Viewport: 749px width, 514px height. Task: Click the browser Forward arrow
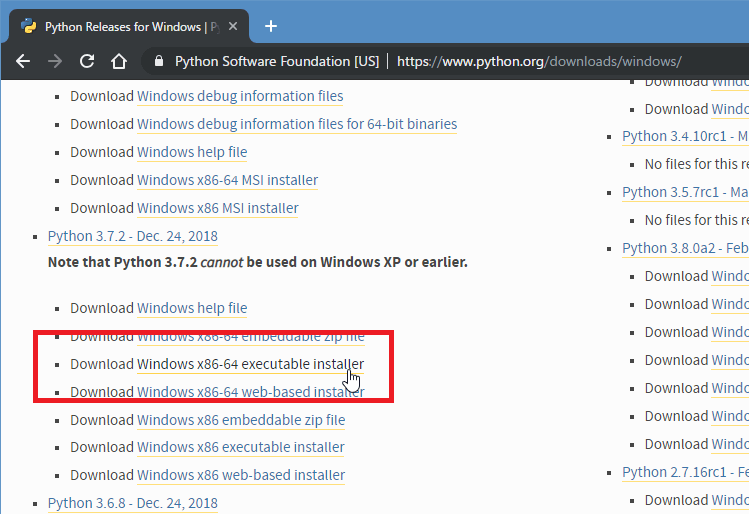tap(55, 61)
